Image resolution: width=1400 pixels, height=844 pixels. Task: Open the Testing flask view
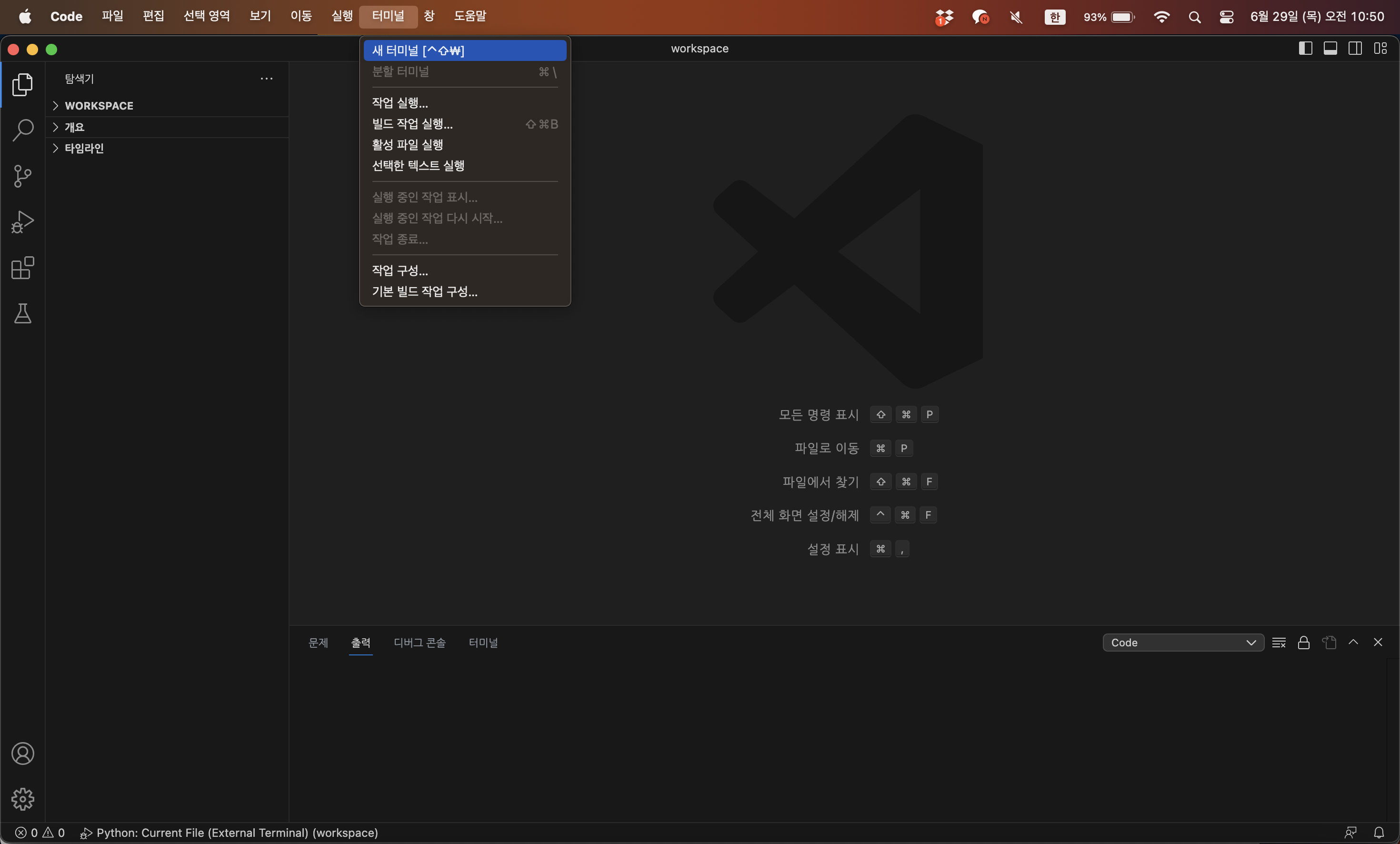23,313
